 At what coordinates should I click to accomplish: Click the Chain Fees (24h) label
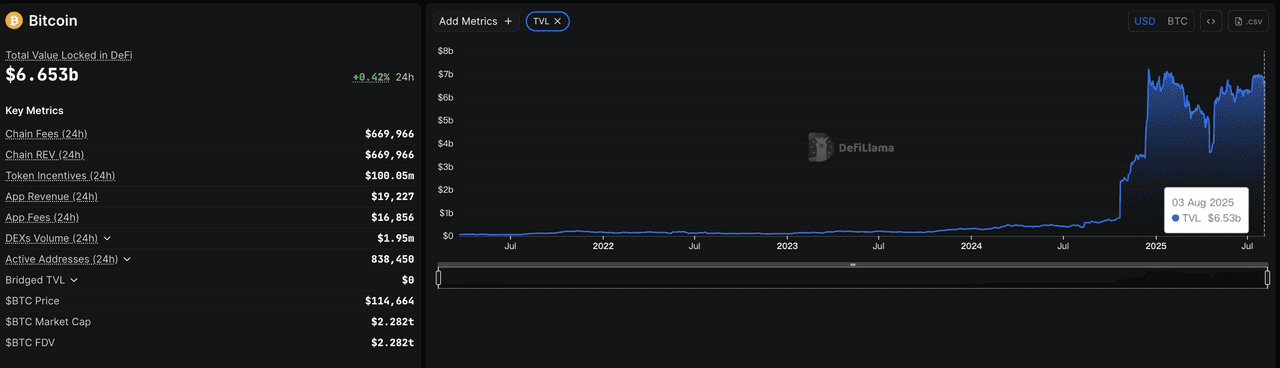point(46,134)
